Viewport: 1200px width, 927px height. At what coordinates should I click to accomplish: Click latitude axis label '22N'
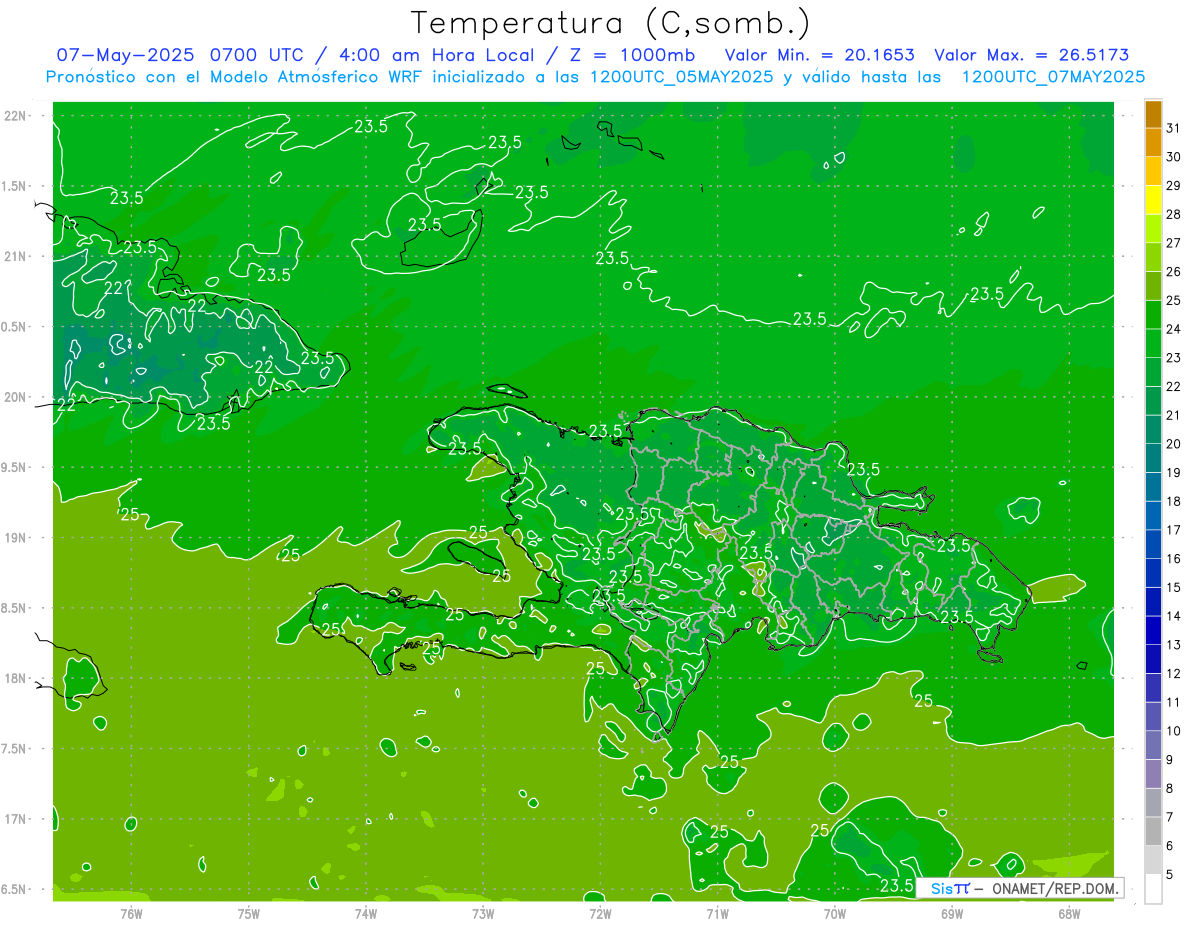point(15,115)
